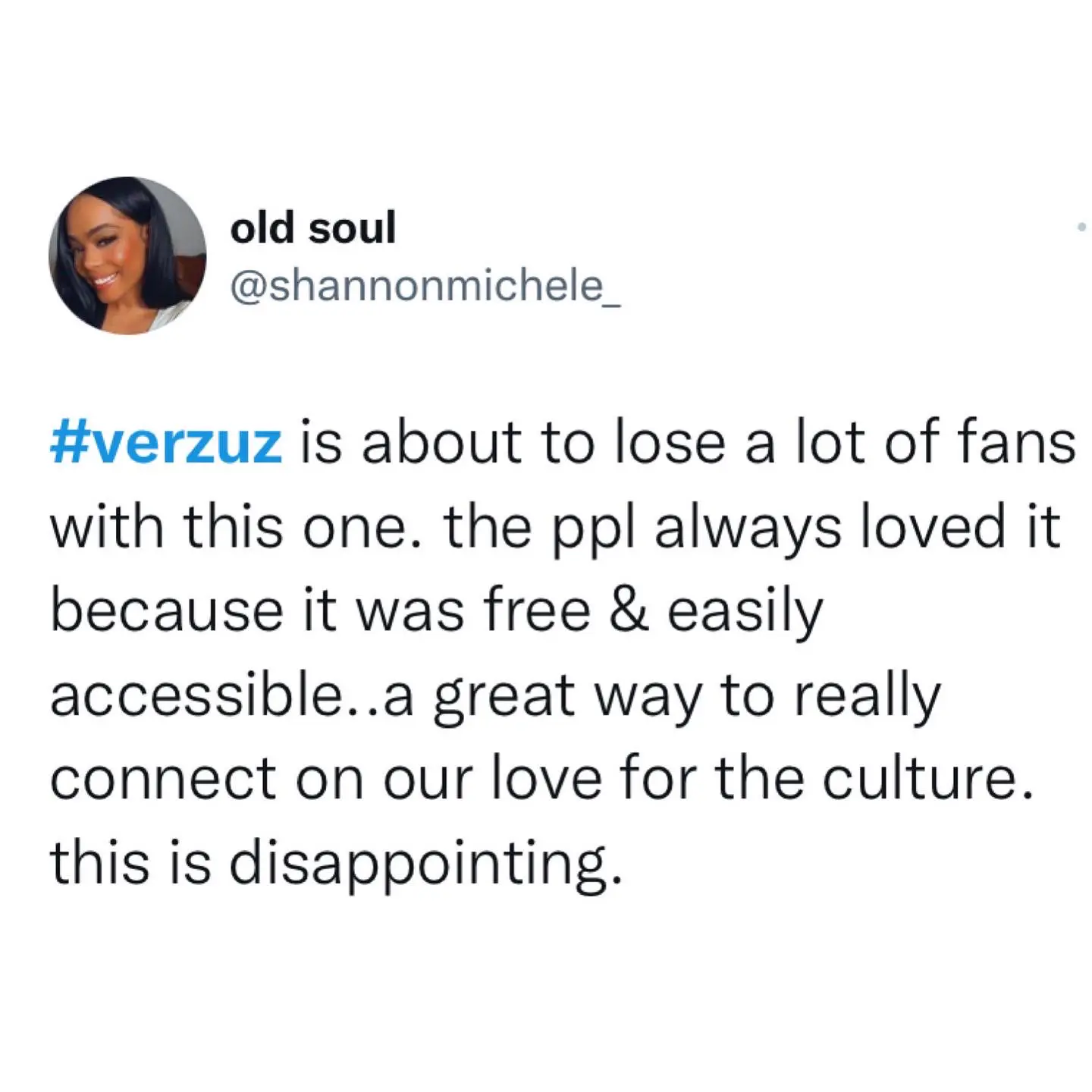Viewport: 1092px width, 1092px height.
Task: Open the "old soul" display name
Action: [312, 227]
